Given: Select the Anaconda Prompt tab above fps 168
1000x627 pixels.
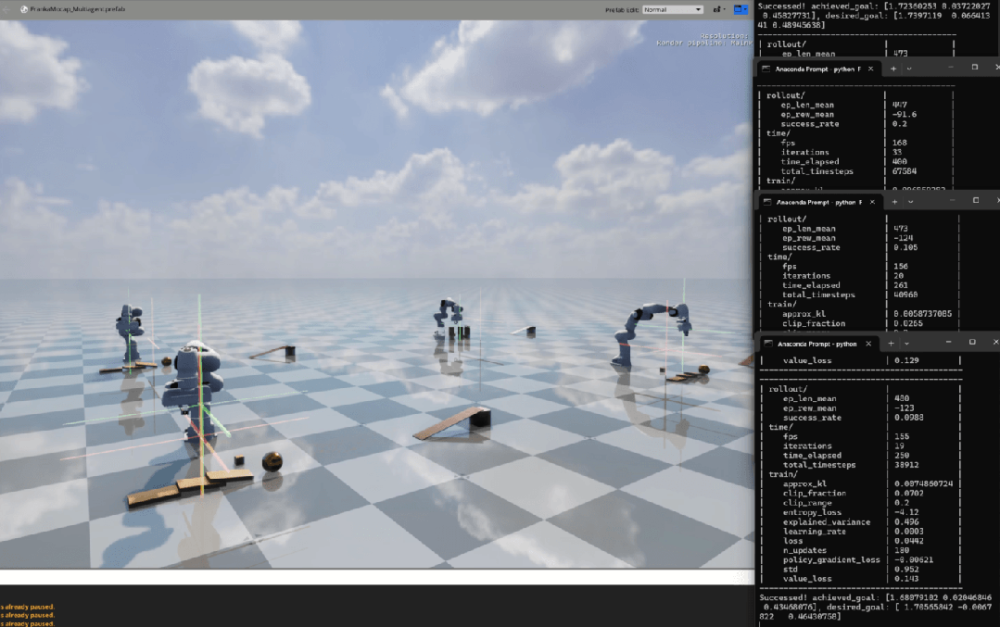Looking at the screenshot, I should pos(818,69).
